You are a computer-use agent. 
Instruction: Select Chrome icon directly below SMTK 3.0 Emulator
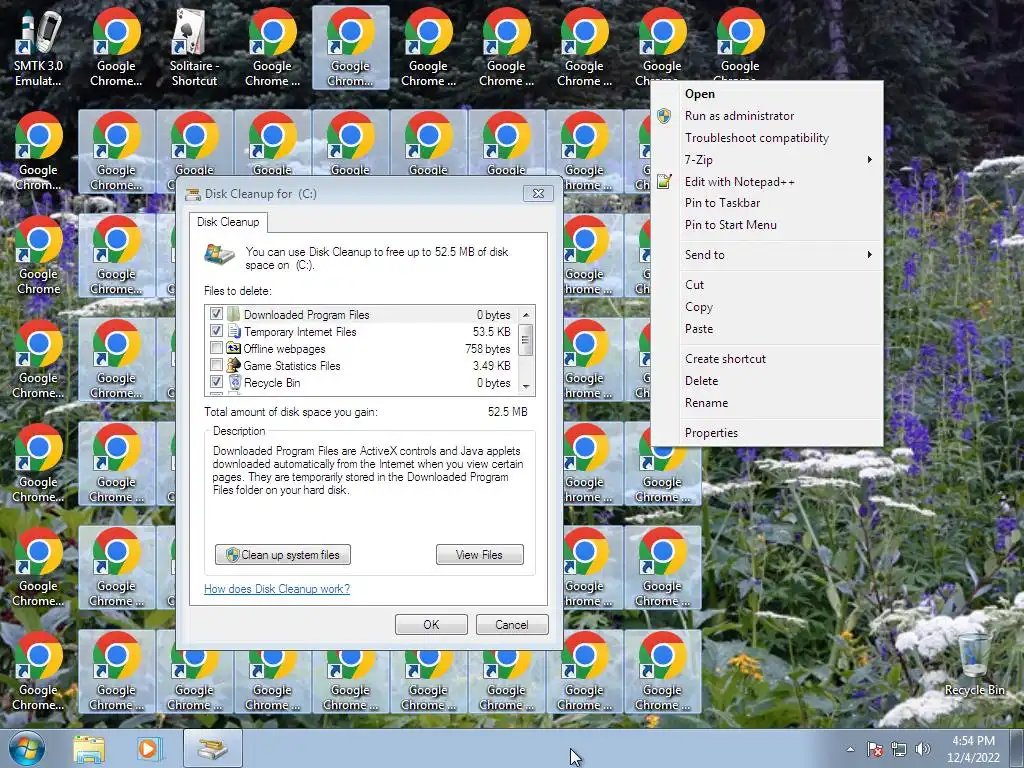click(39, 152)
